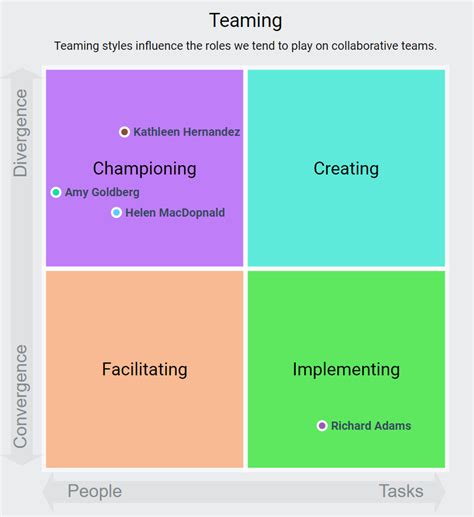The width and height of the screenshot is (474, 517).
Task: Click Helen MacDopnald's blue dot marker
Action: (x=116, y=213)
